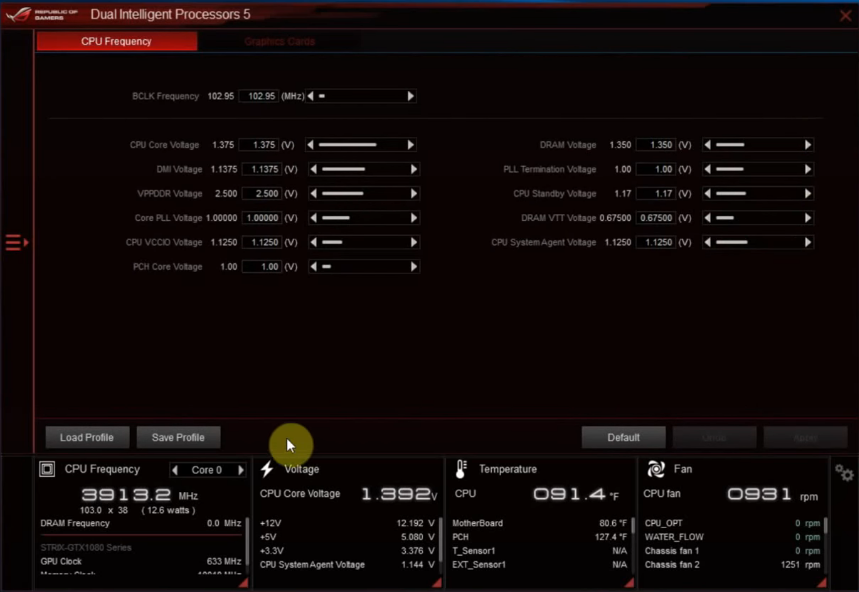
Task: Expand the CPU Frequency monitor panel corner
Action: 244,583
